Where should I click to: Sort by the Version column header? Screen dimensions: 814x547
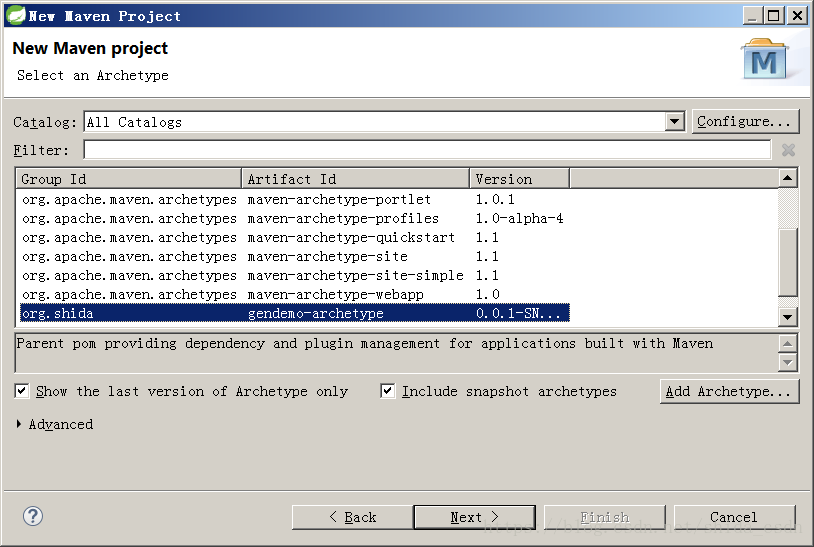click(x=520, y=179)
